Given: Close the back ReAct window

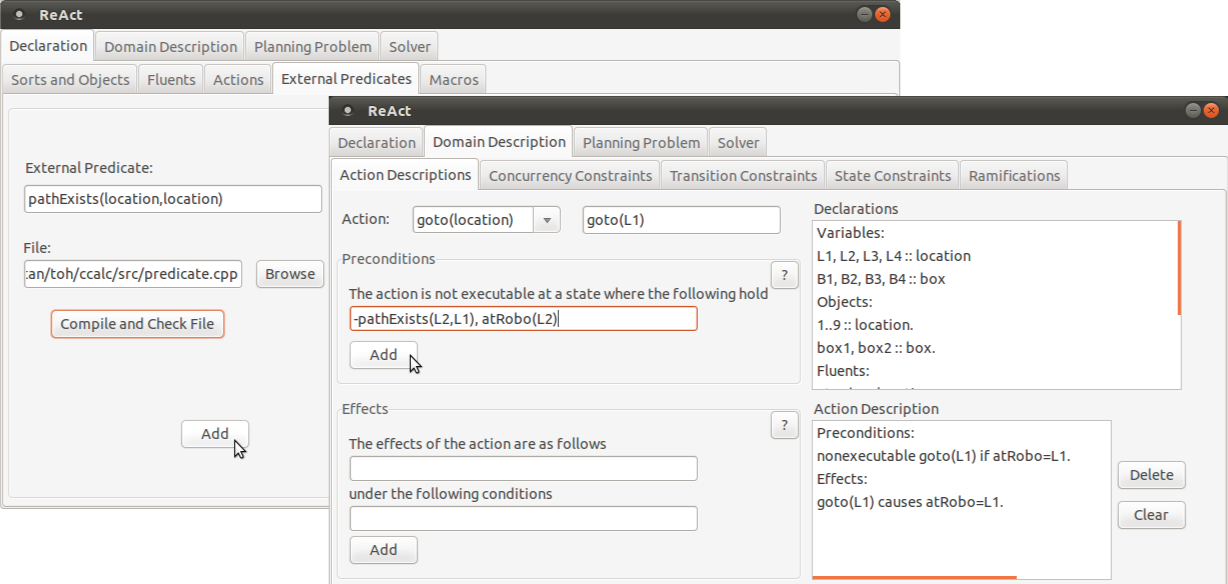Looking at the screenshot, I should 883,15.
